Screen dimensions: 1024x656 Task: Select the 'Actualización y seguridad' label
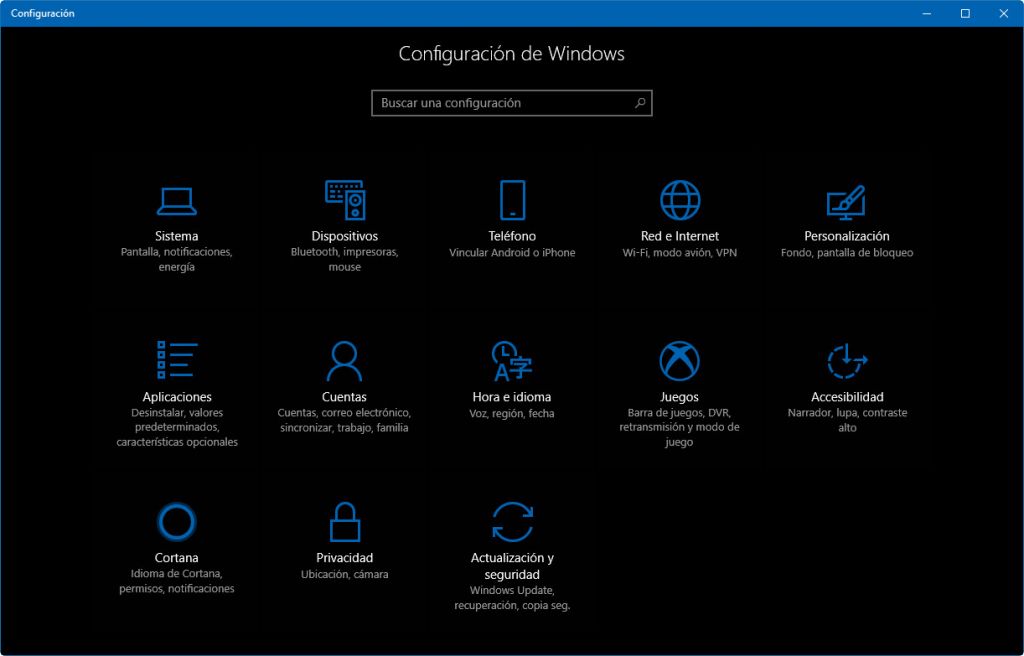512,566
